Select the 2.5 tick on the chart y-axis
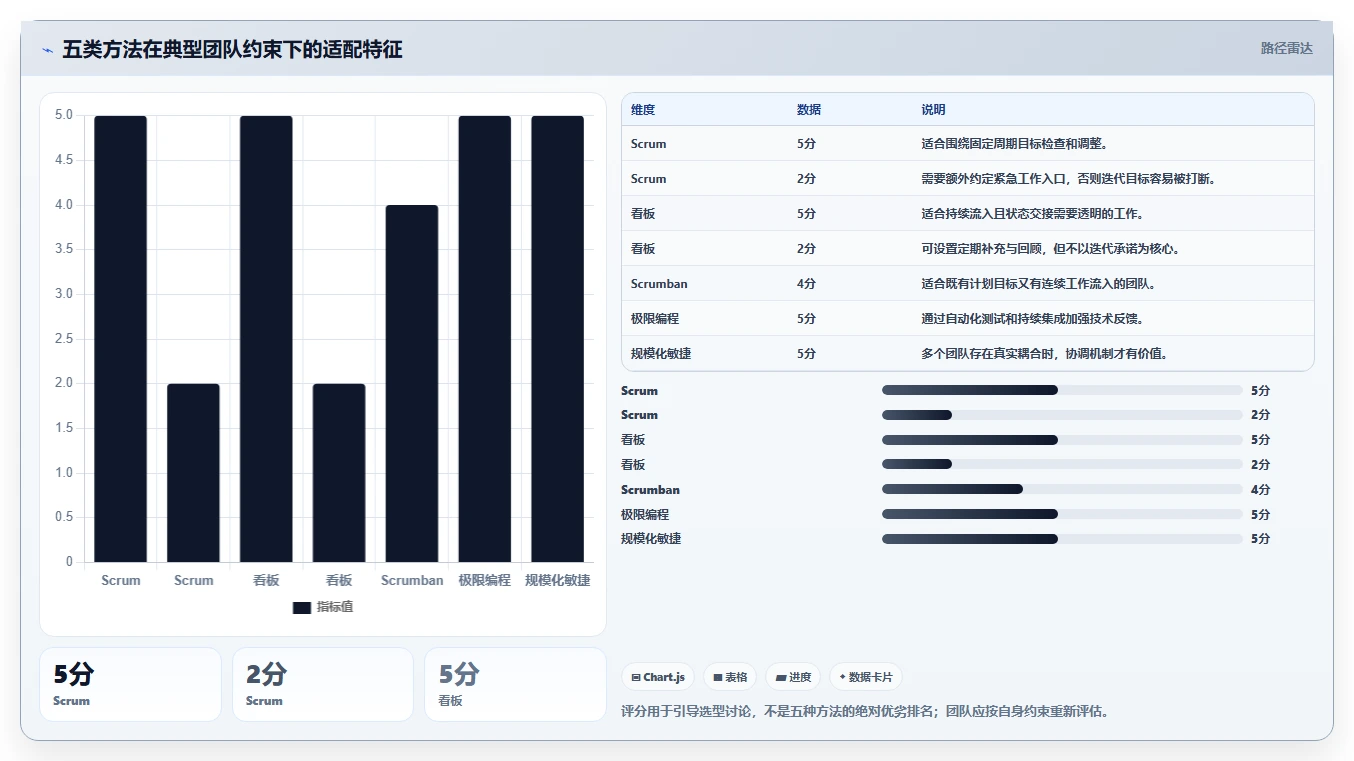The width and height of the screenshot is (1354, 761). coord(63,339)
